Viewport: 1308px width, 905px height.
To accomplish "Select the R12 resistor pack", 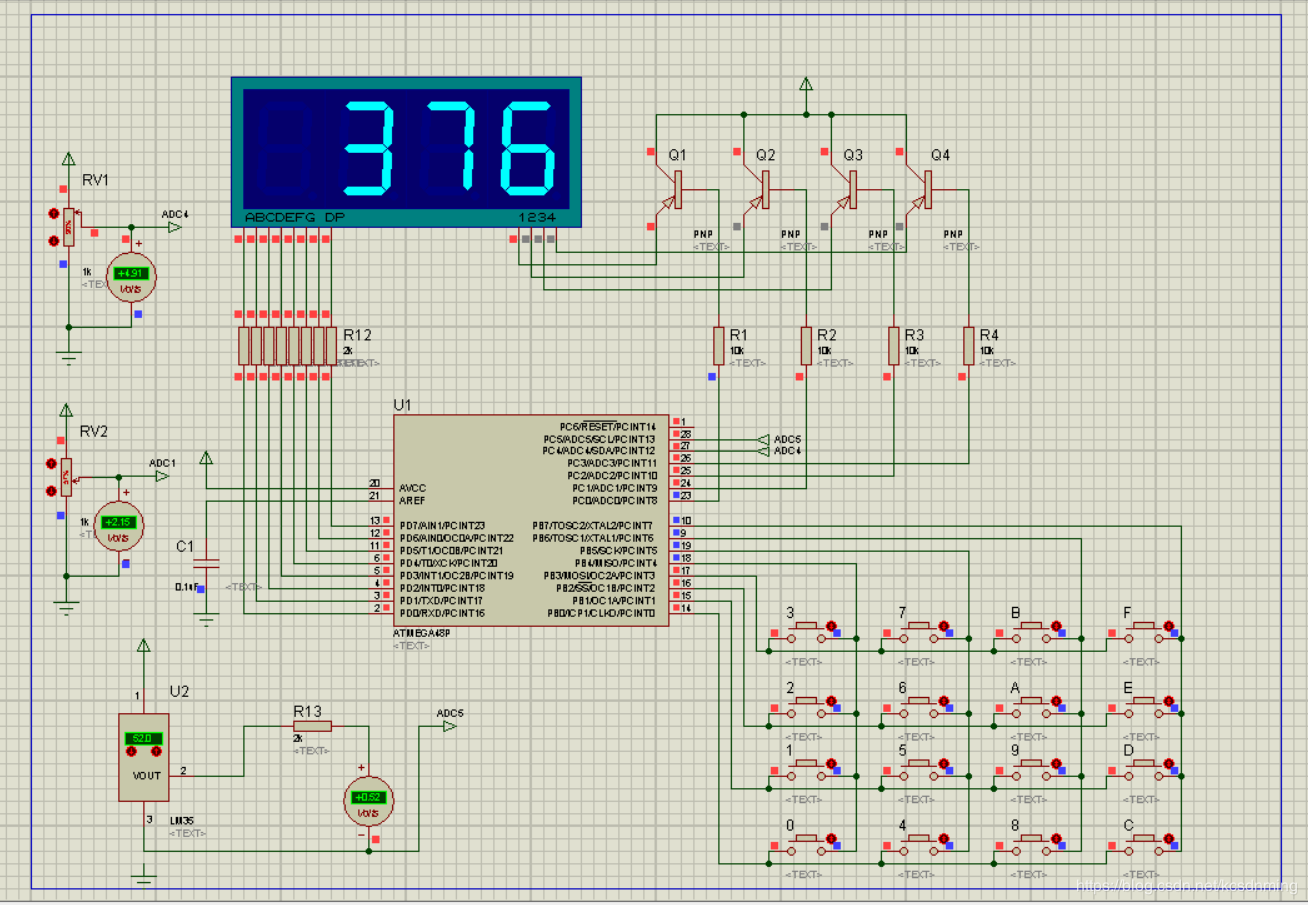I will (x=288, y=346).
